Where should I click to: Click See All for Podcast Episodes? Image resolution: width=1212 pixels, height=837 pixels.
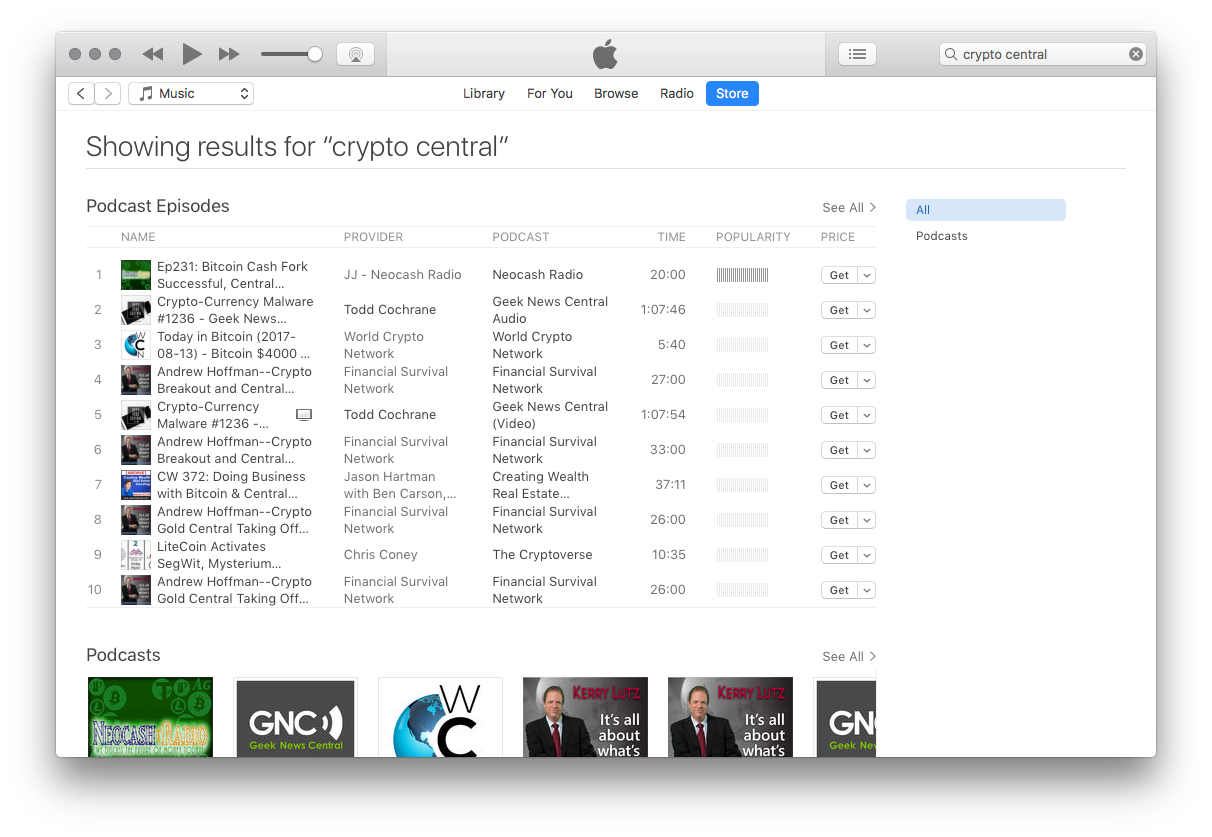tap(849, 207)
